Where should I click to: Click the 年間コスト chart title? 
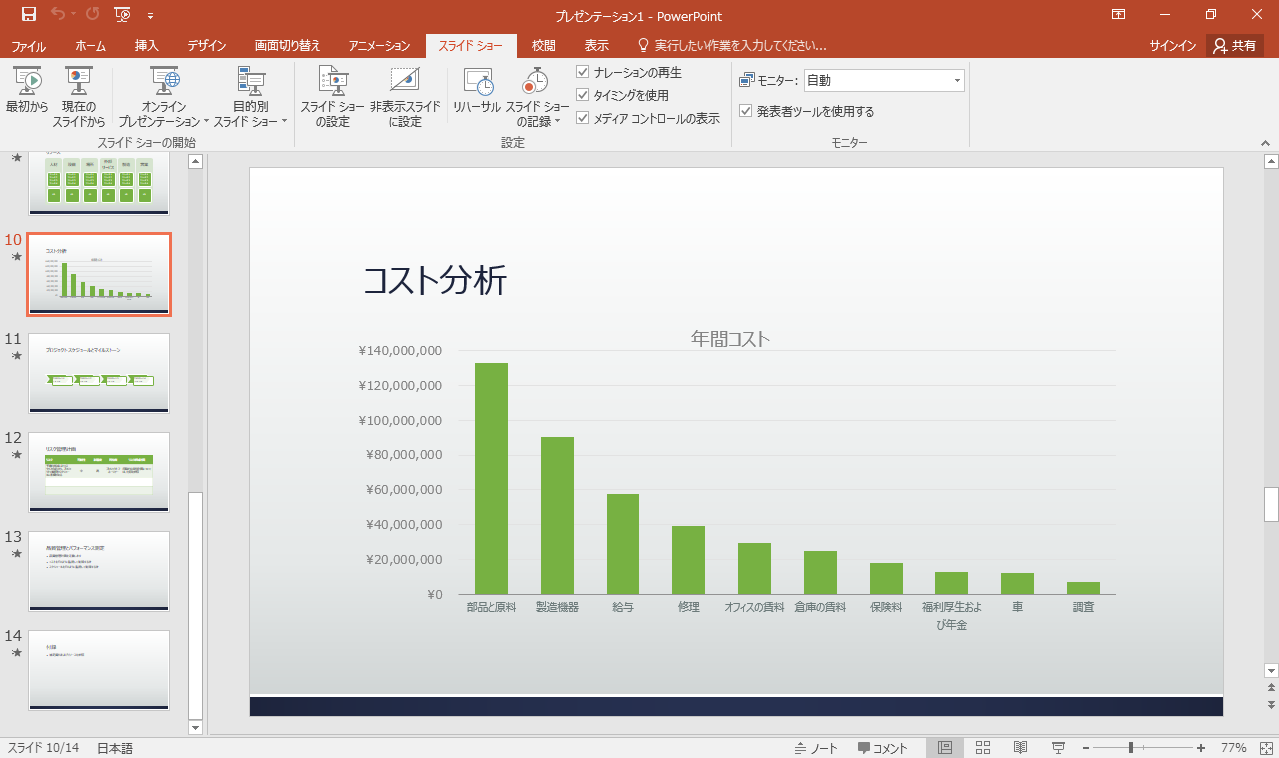click(x=730, y=338)
